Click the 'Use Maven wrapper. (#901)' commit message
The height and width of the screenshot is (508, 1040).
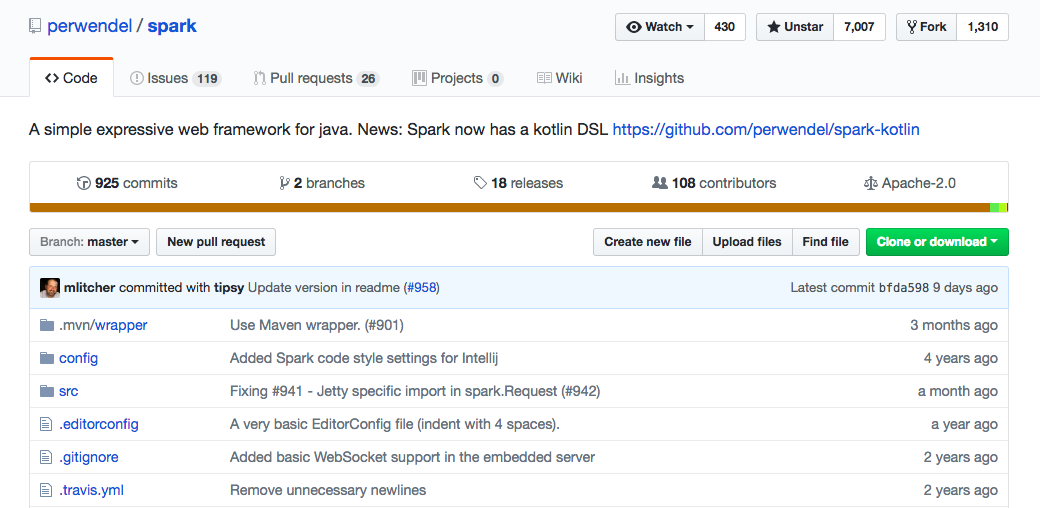316,325
